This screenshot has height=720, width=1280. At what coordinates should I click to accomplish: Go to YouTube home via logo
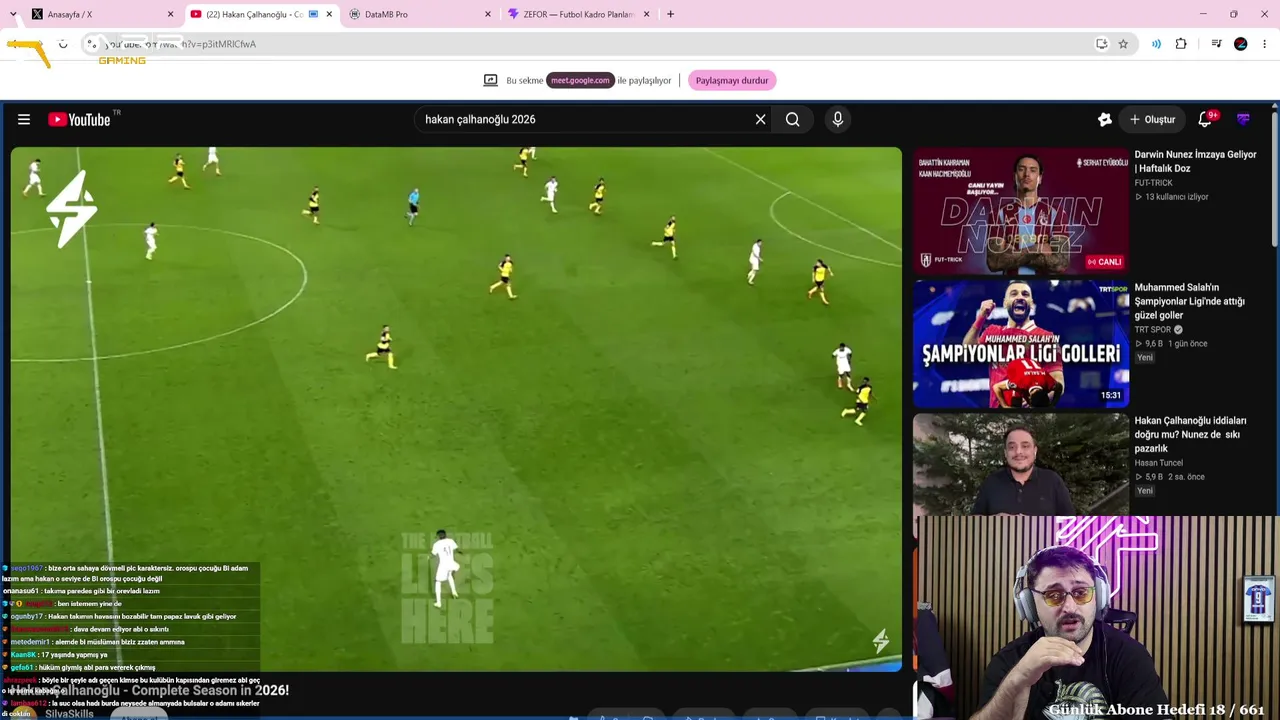point(80,119)
